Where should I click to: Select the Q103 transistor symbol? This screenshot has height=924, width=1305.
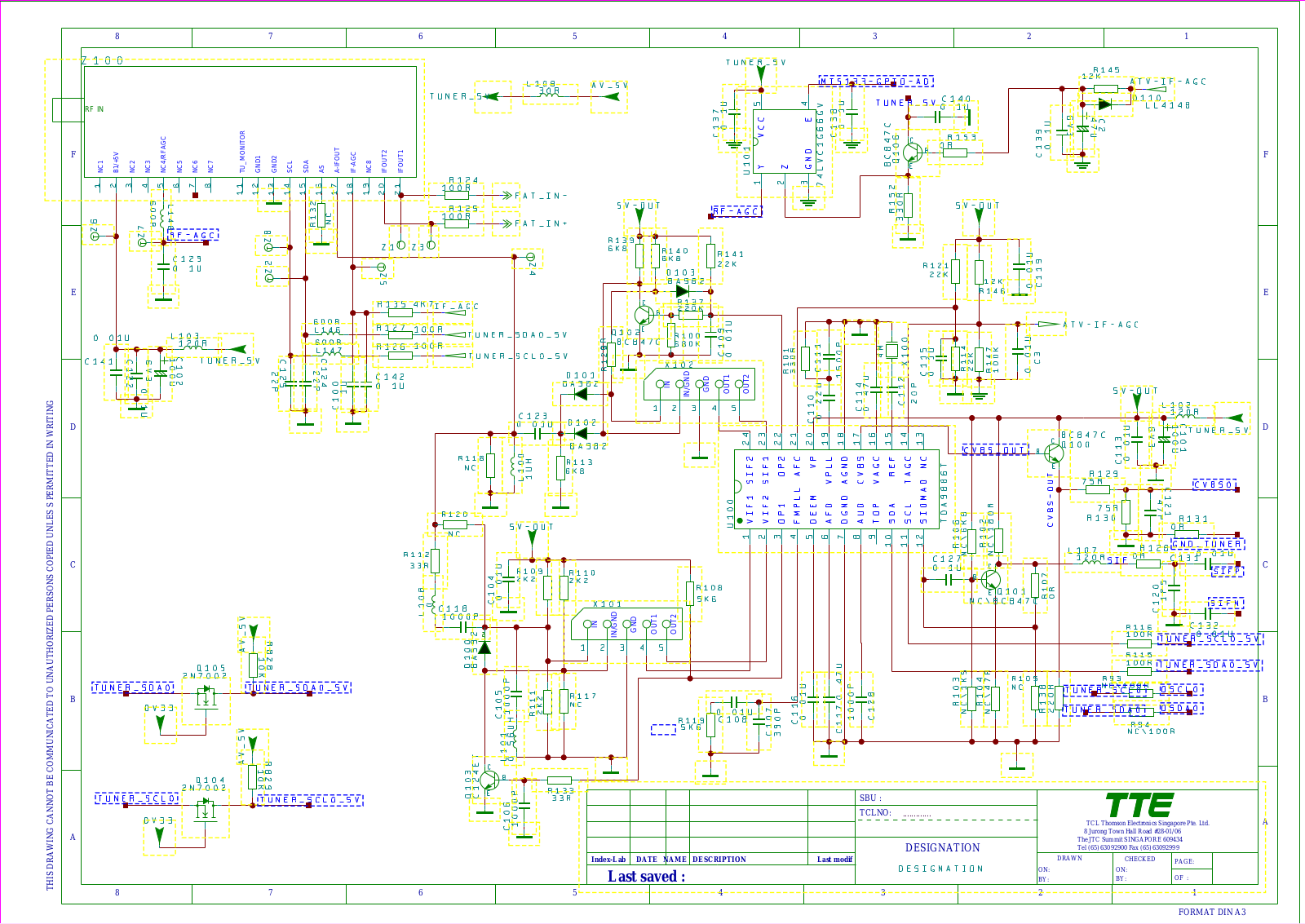tap(489, 779)
